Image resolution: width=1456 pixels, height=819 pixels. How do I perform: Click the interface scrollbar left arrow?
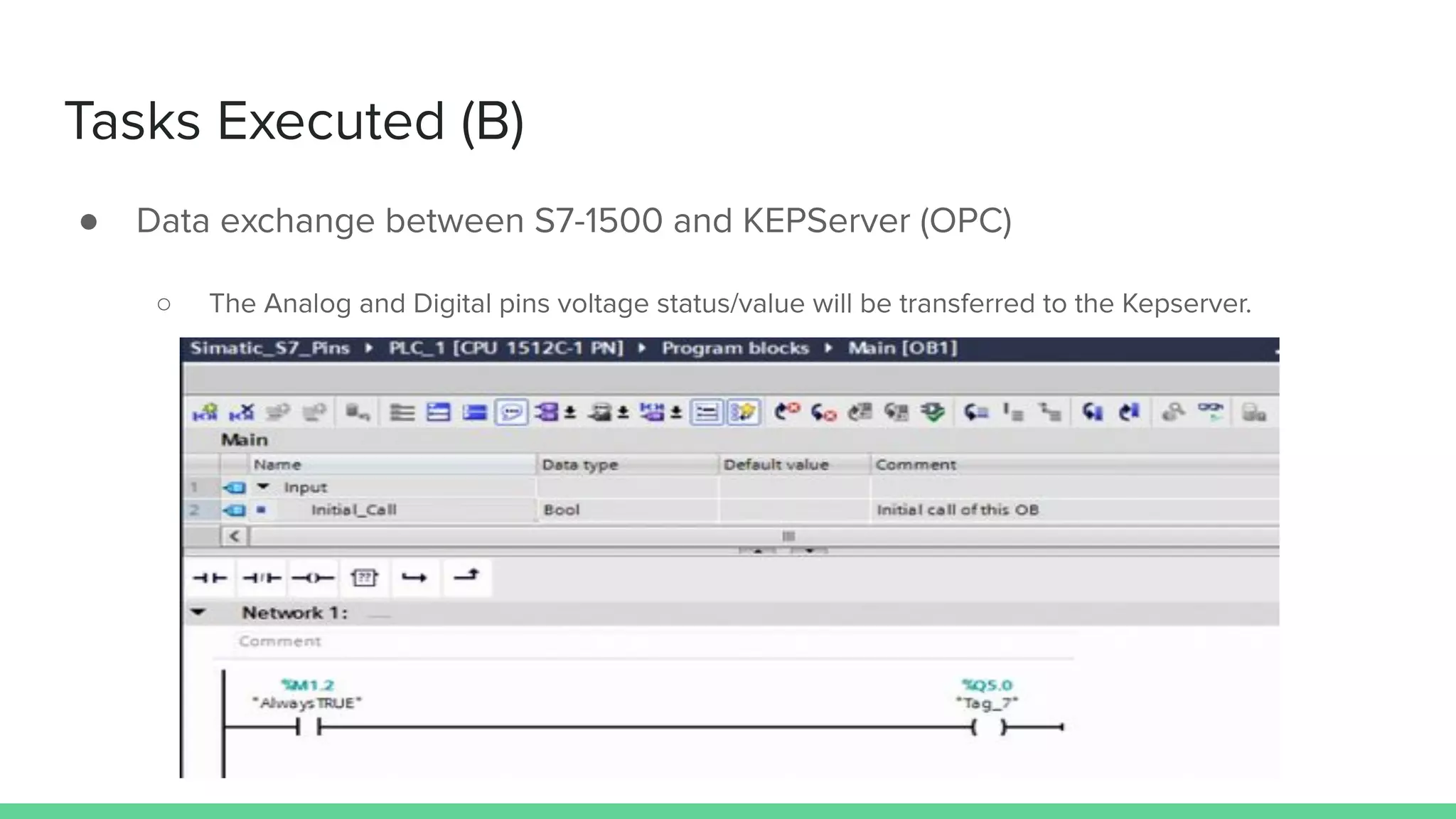pos(235,536)
